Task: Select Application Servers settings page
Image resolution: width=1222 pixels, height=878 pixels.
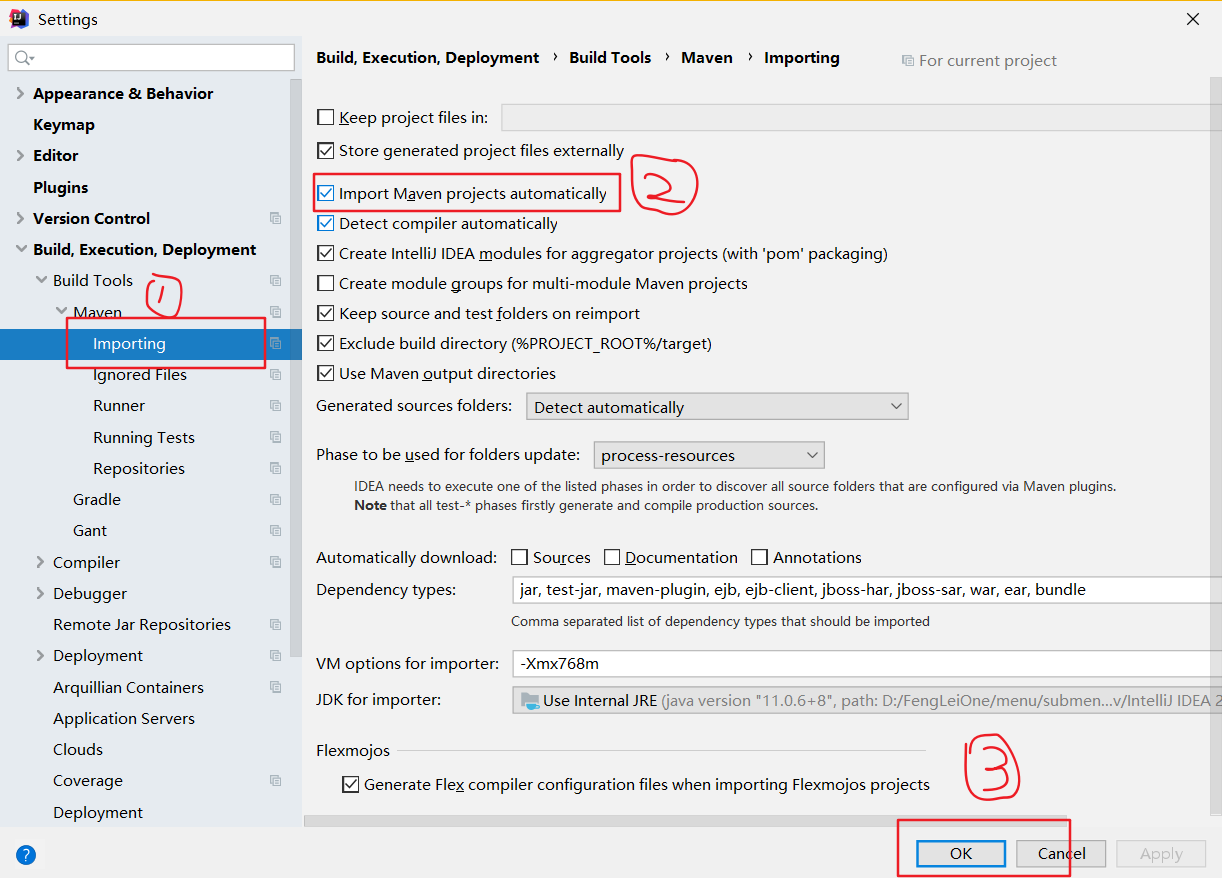Action: (124, 718)
